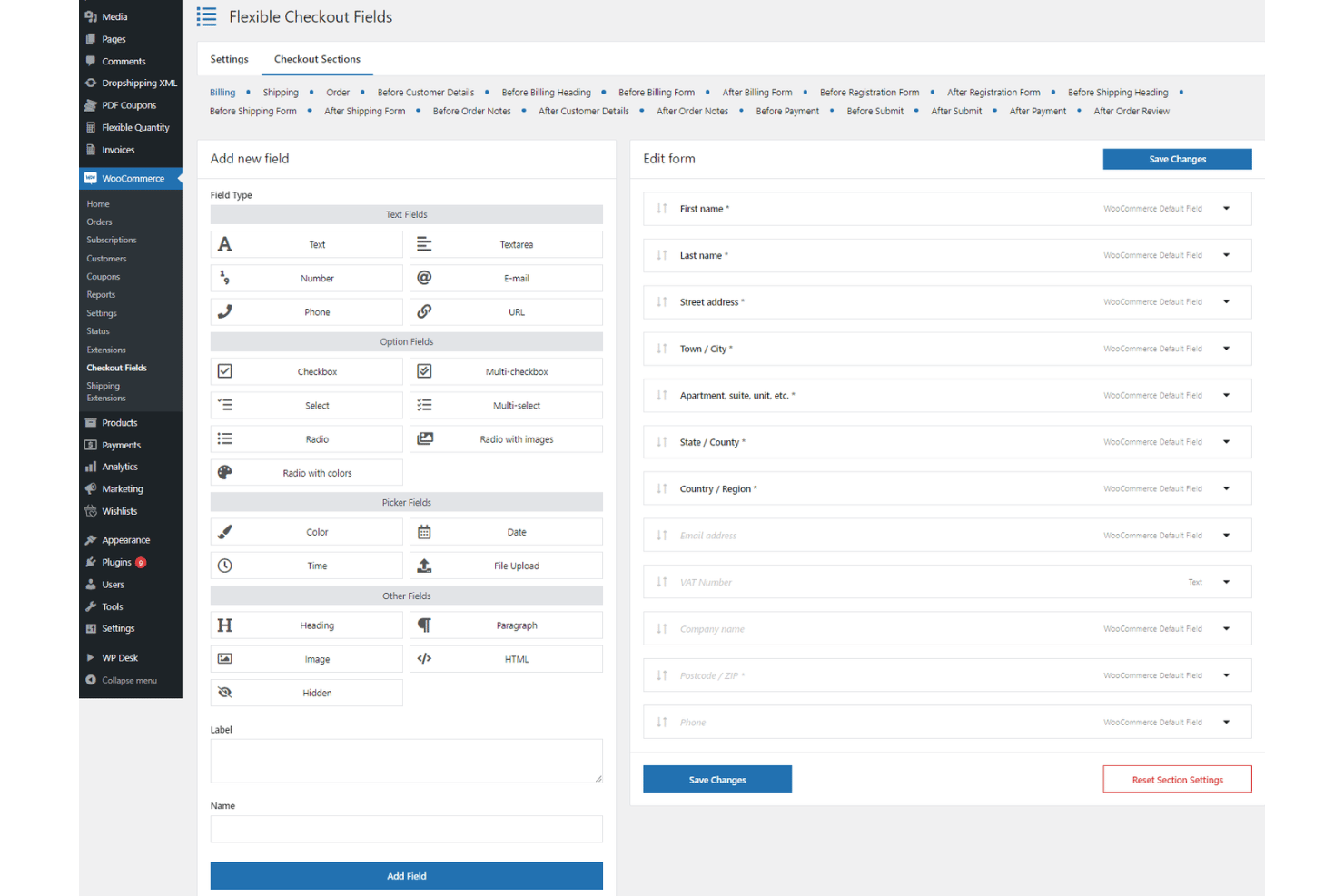Image resolution: width=1344 pixels, height=896 pixels.
Task: Expand the VAT Number field options
Action: 1226,582
